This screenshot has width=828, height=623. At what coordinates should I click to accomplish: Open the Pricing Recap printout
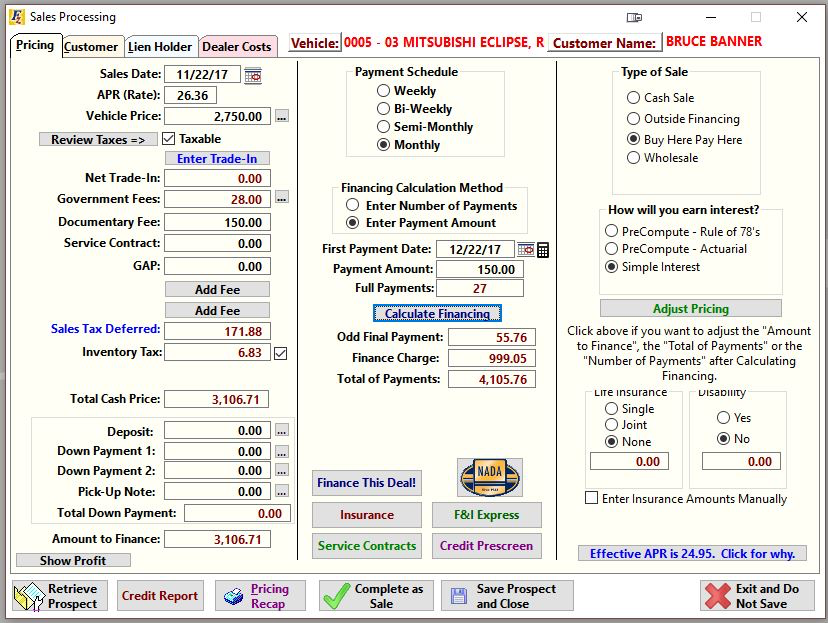click(260, 596)
